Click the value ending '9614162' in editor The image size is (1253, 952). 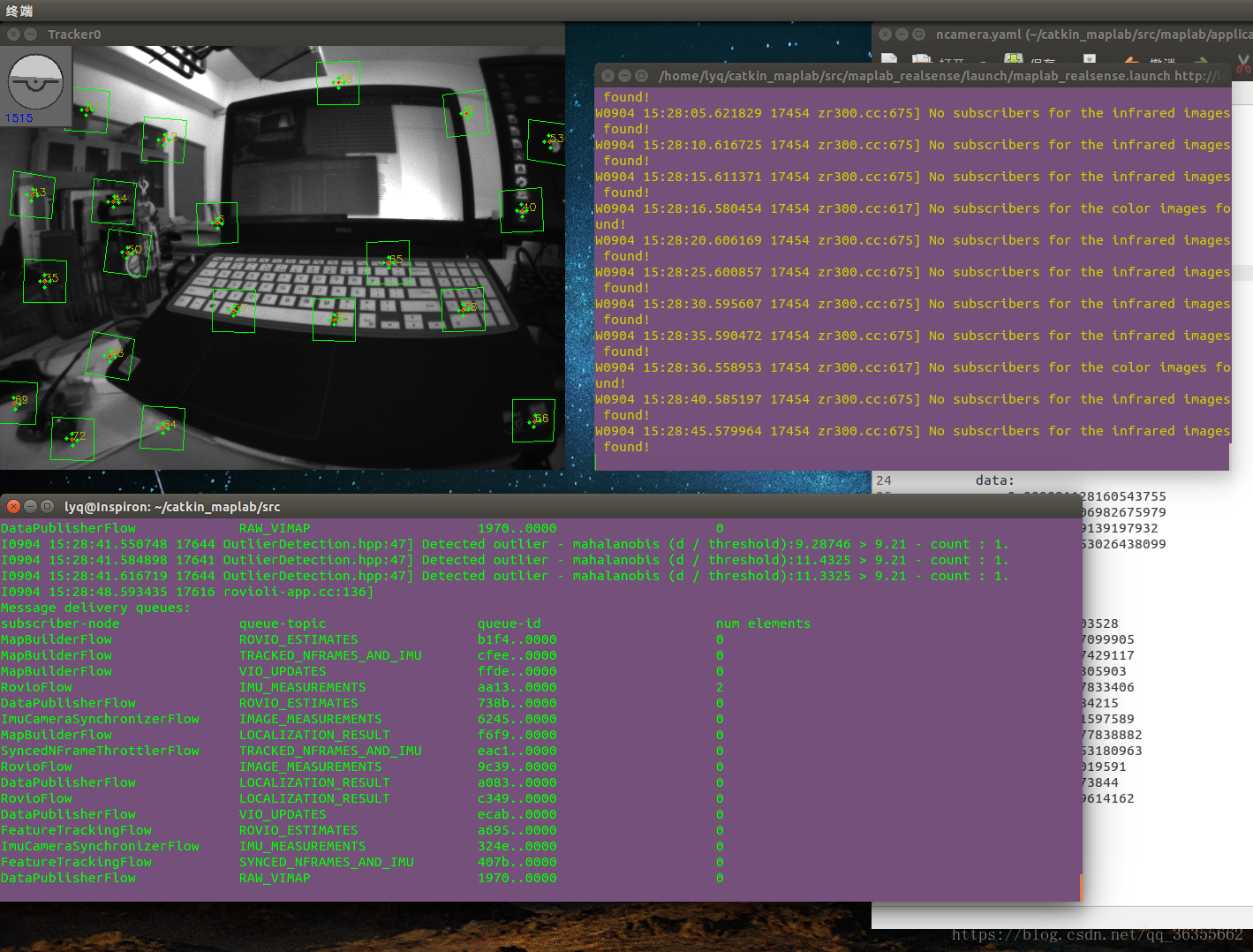[x=1108, y=798]
